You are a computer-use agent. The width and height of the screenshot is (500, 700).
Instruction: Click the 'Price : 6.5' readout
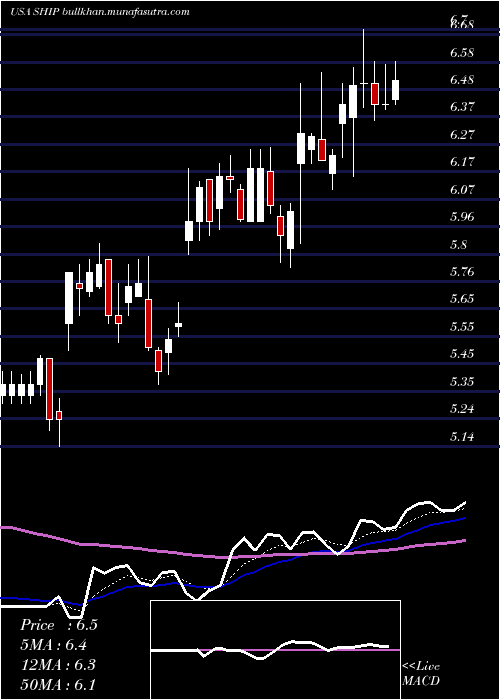[58, 625]
